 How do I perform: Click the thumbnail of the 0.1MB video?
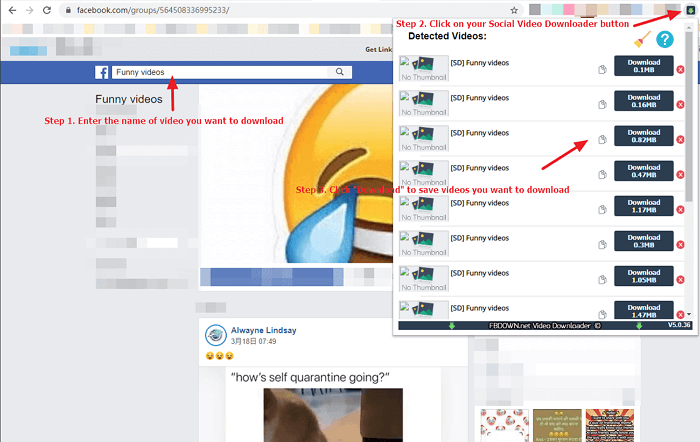[424, 68]
